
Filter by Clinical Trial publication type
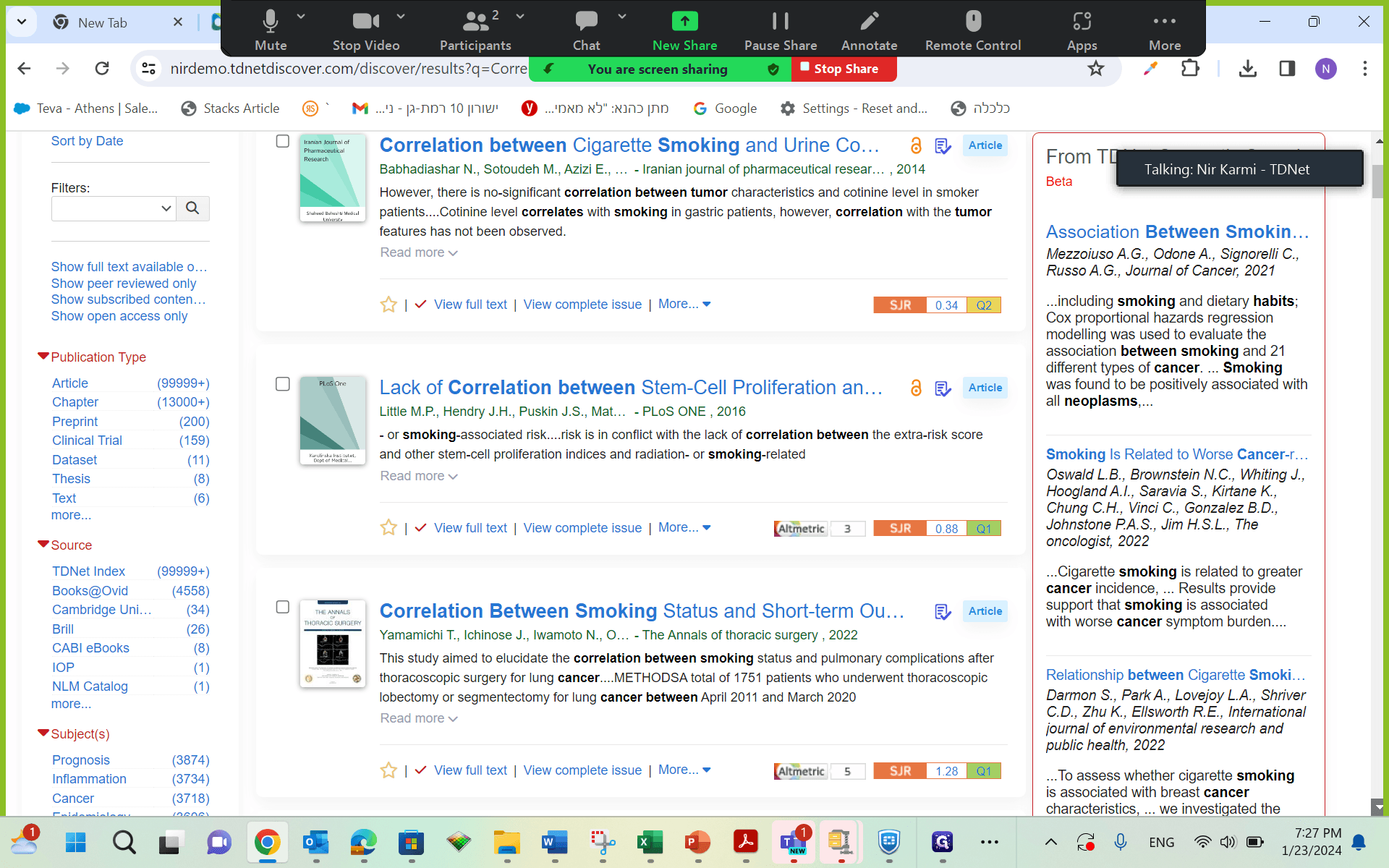click(87, 441)
